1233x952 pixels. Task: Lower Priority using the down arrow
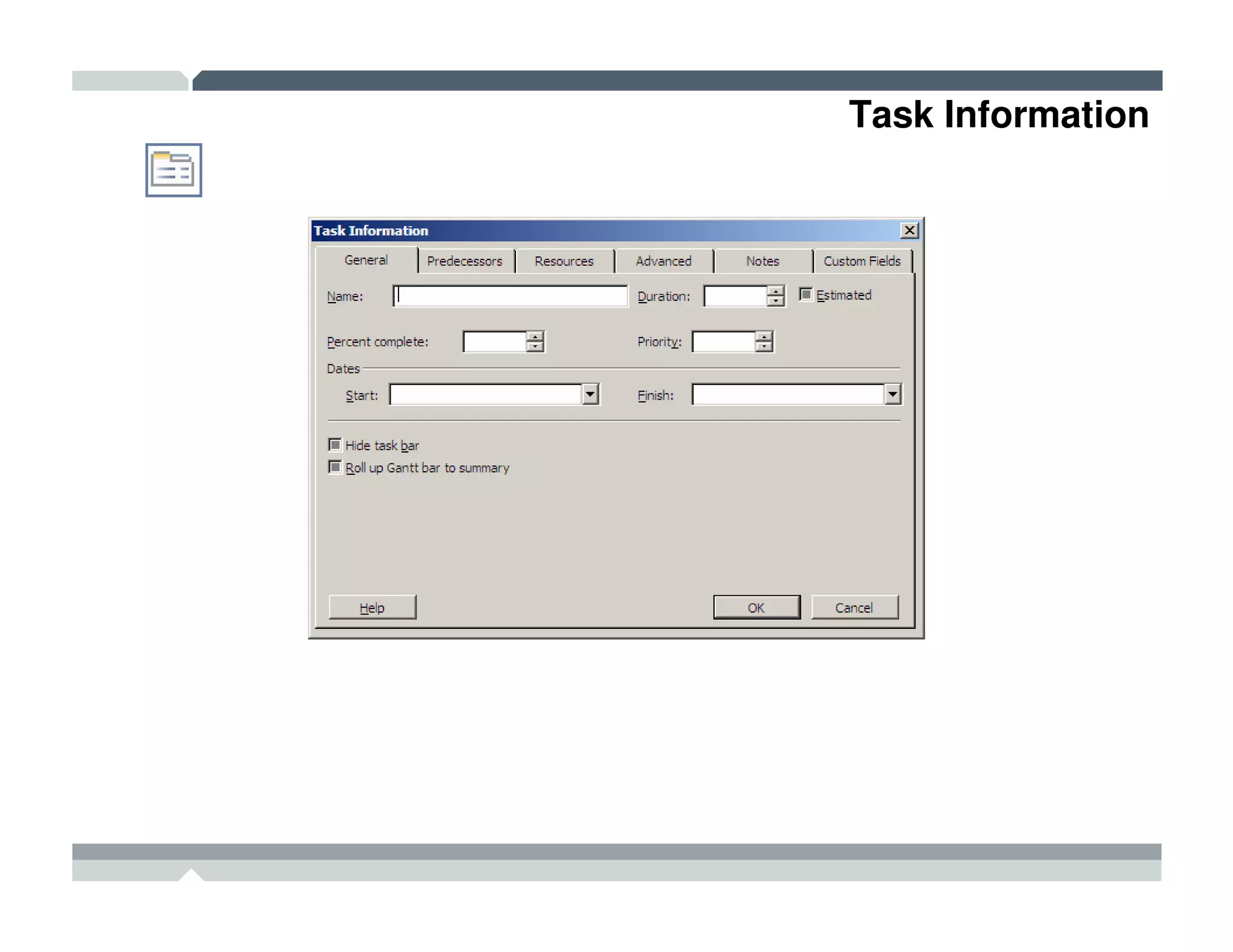[x=764, y=347]
